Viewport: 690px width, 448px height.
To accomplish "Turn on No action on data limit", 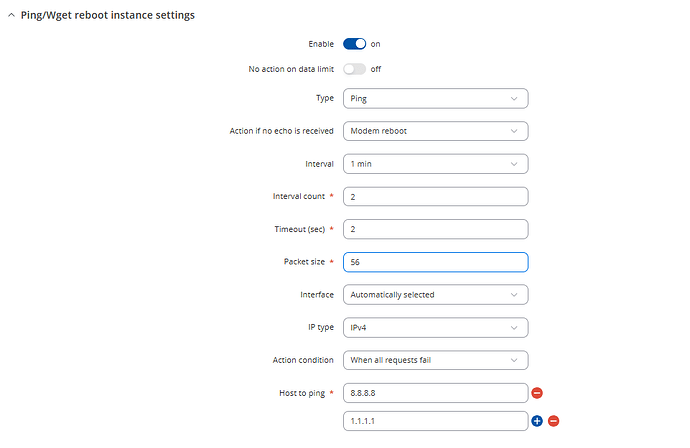I will [x=355, y=69].
